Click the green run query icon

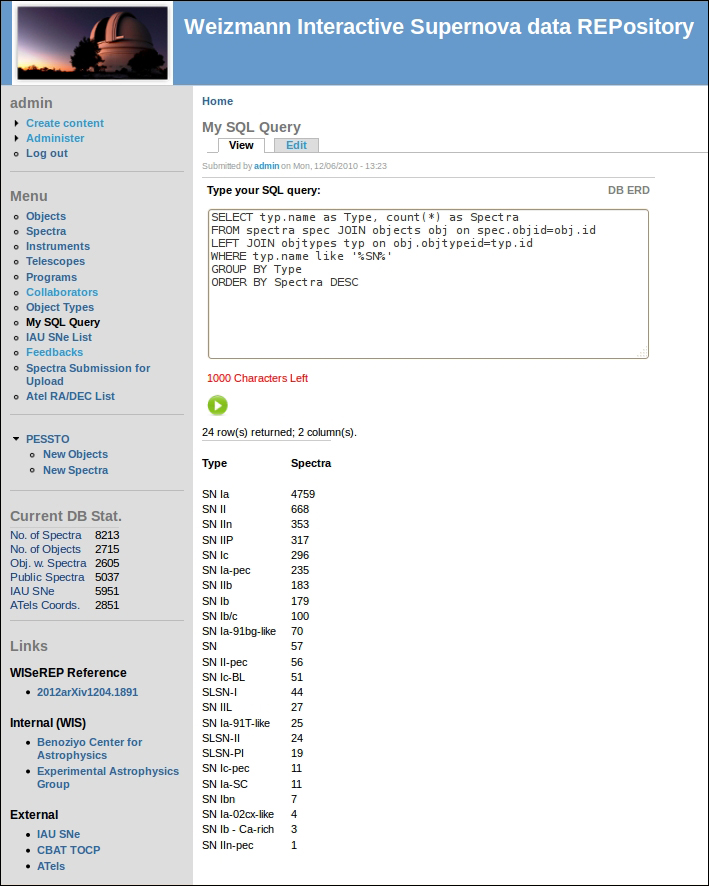(x=217, y=405)
